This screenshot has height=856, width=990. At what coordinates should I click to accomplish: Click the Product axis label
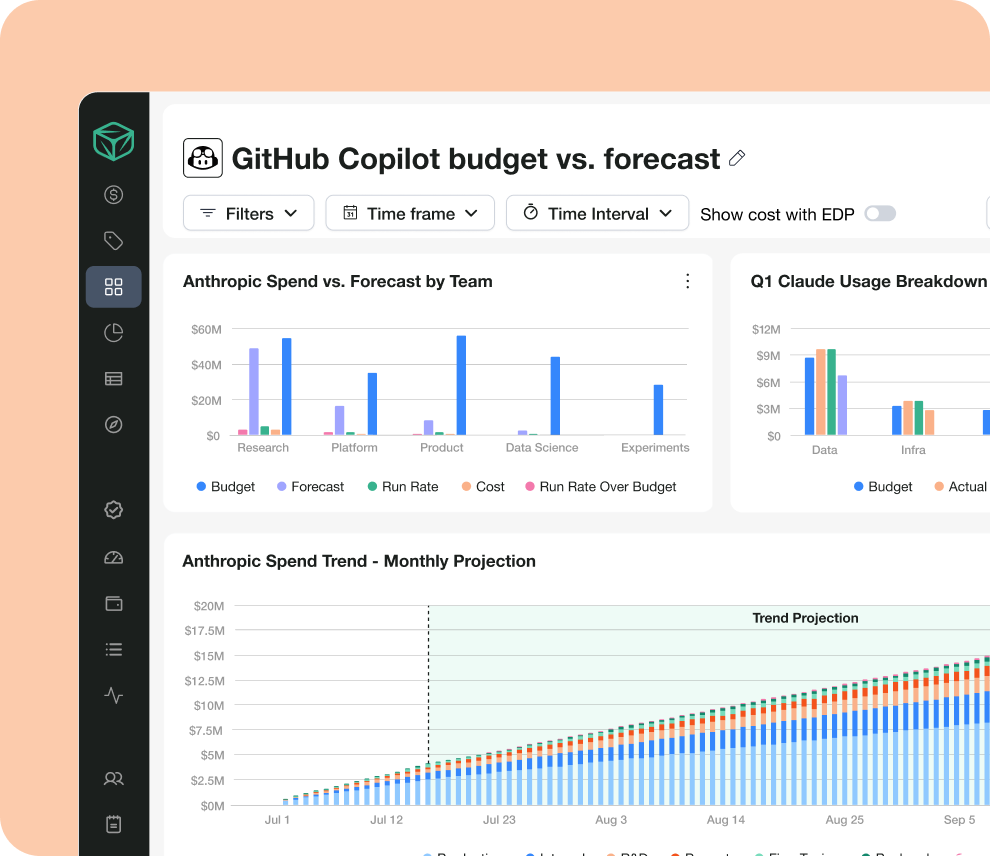coord(441,448)
